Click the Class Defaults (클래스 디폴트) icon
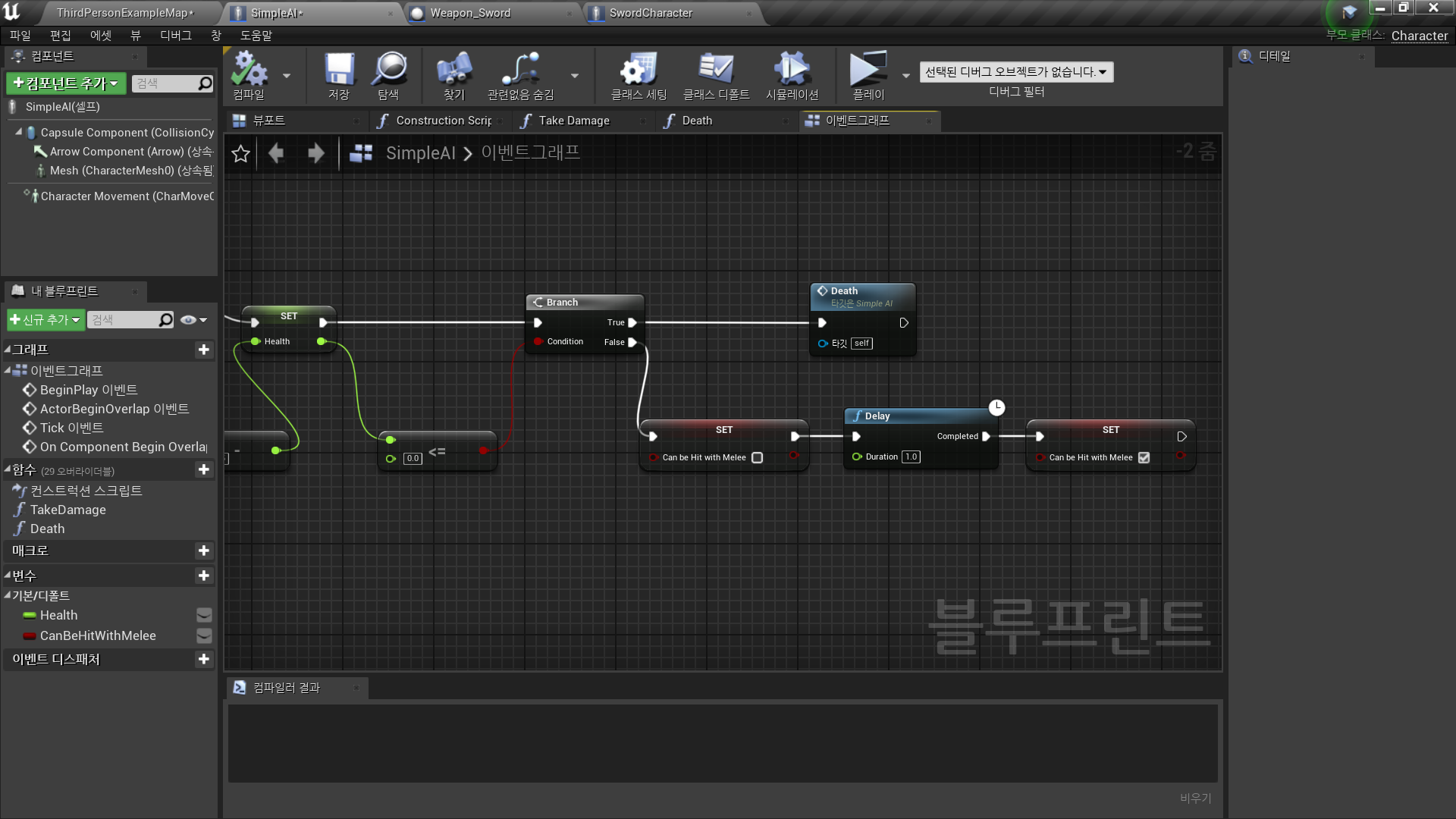 coord(715,71)
